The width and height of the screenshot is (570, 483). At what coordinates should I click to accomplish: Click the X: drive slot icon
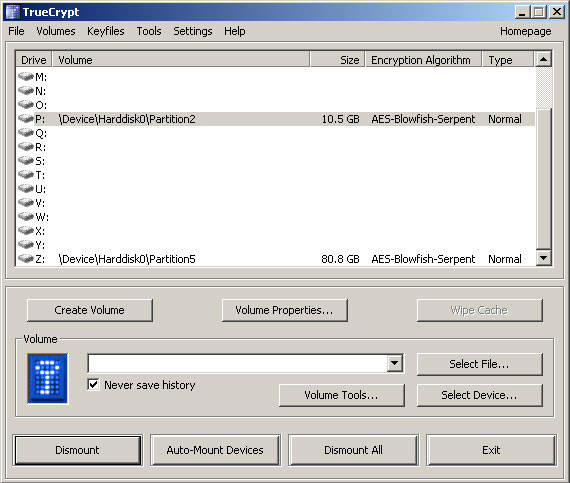tap(26, 230)
